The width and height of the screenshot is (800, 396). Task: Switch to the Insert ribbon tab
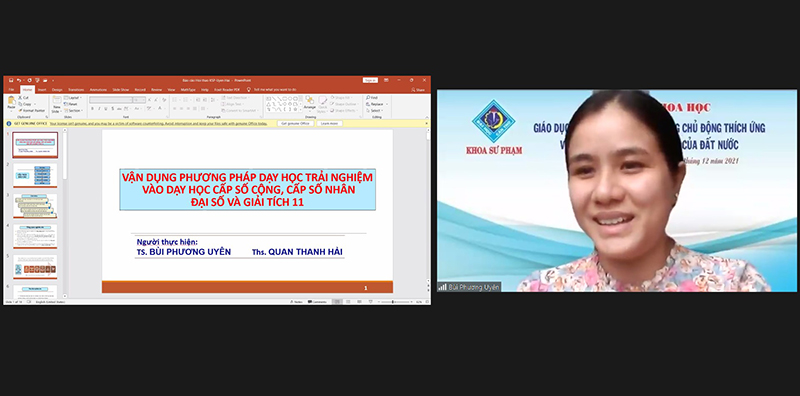42,89
